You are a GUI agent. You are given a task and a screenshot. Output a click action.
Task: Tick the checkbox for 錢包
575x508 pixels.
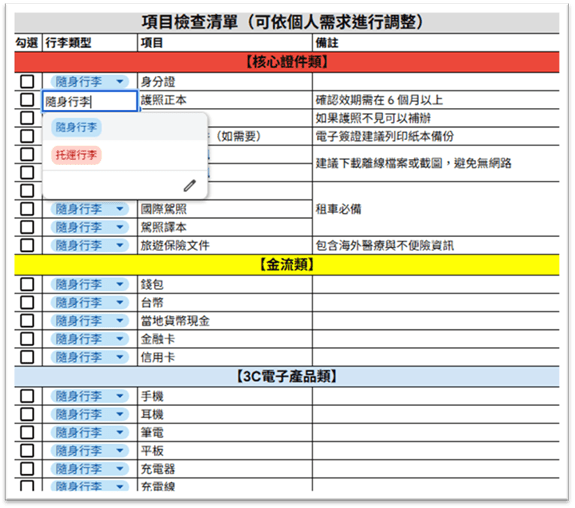coord(27,284)
